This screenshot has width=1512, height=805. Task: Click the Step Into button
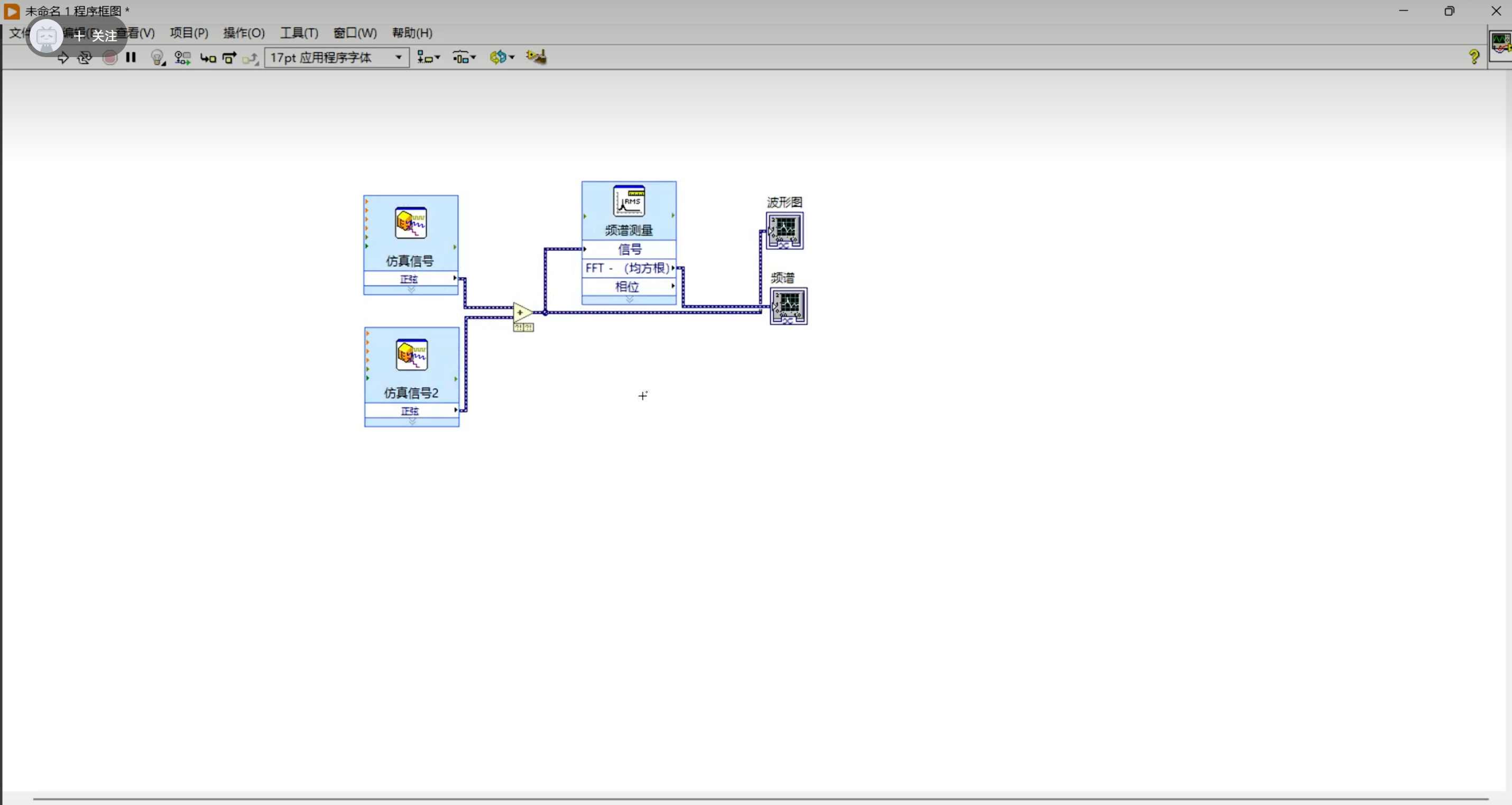coord(208,58)
